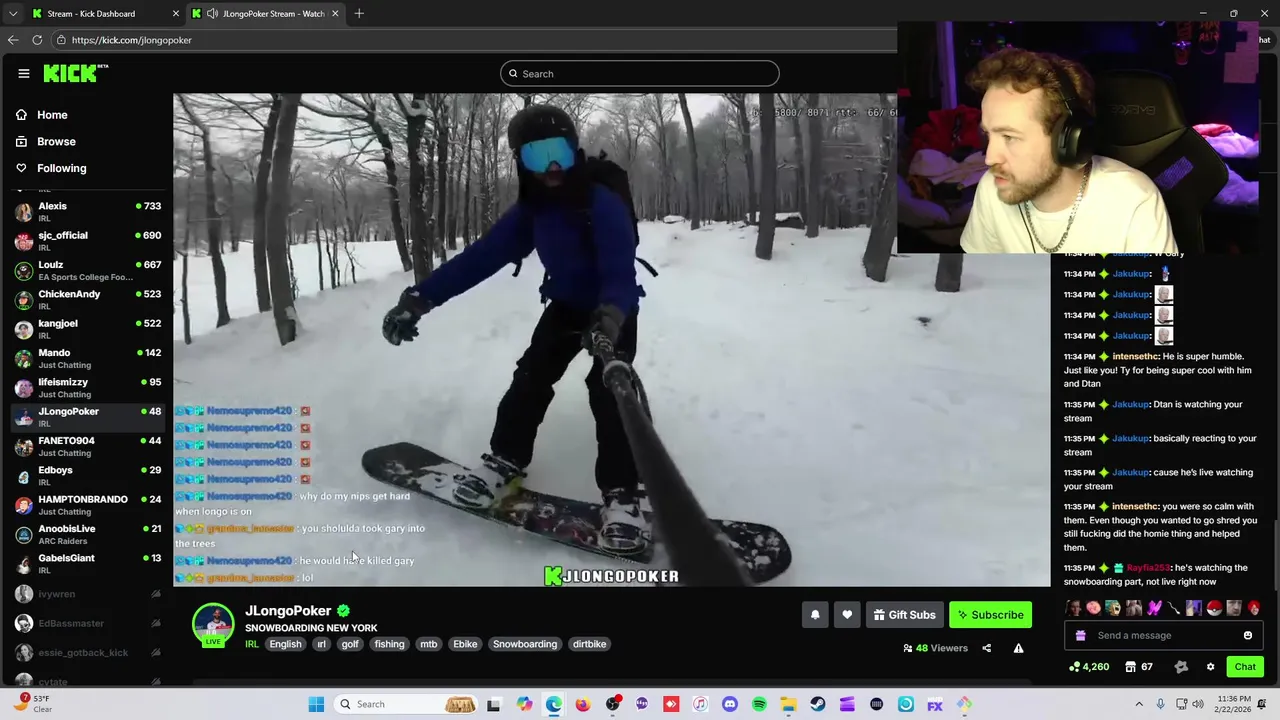Open FANETO904 channel in sidebar
1280x720 pixels.
click(88, 446)
